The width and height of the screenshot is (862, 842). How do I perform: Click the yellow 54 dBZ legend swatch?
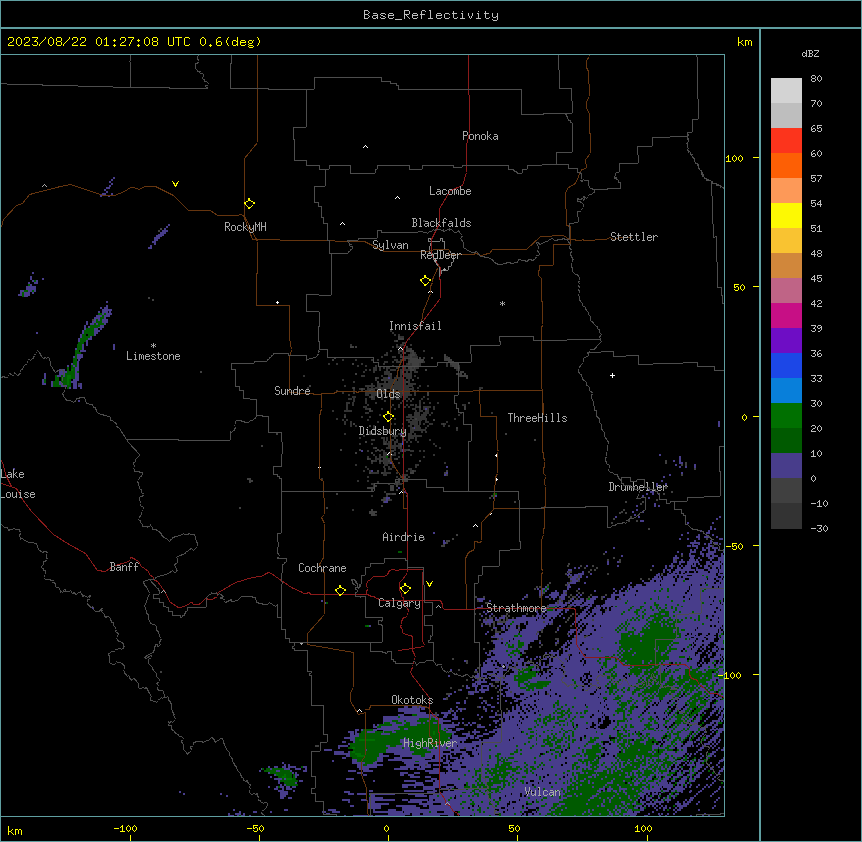point(786,216)
